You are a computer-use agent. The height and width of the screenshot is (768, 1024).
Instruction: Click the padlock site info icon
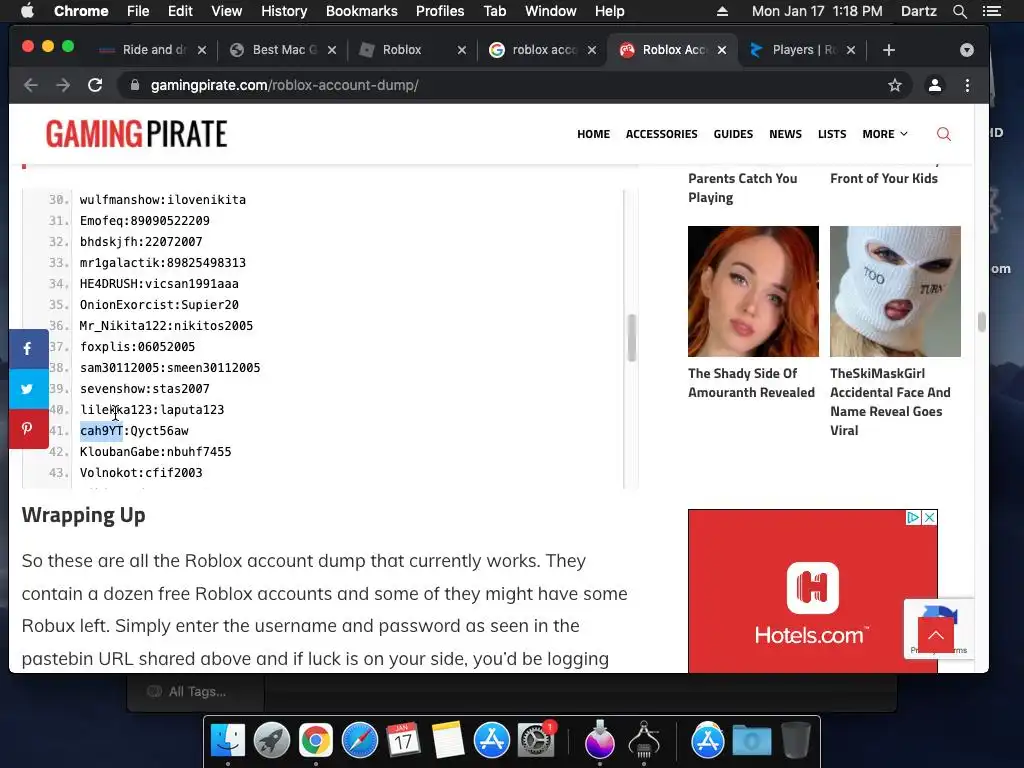point(135,86)
